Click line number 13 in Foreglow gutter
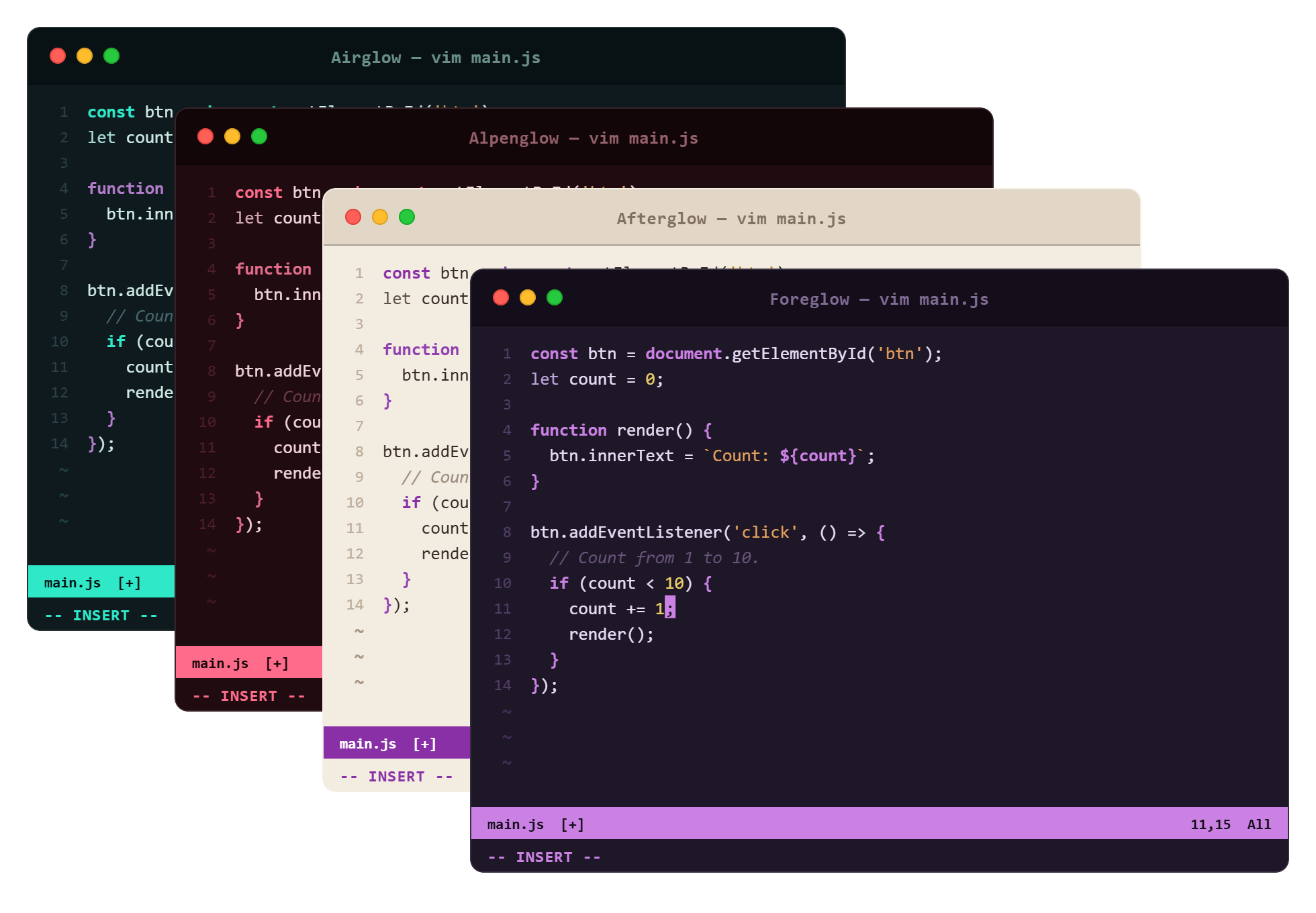Viewport: 1316px width, 913px height. click(502, 660)
